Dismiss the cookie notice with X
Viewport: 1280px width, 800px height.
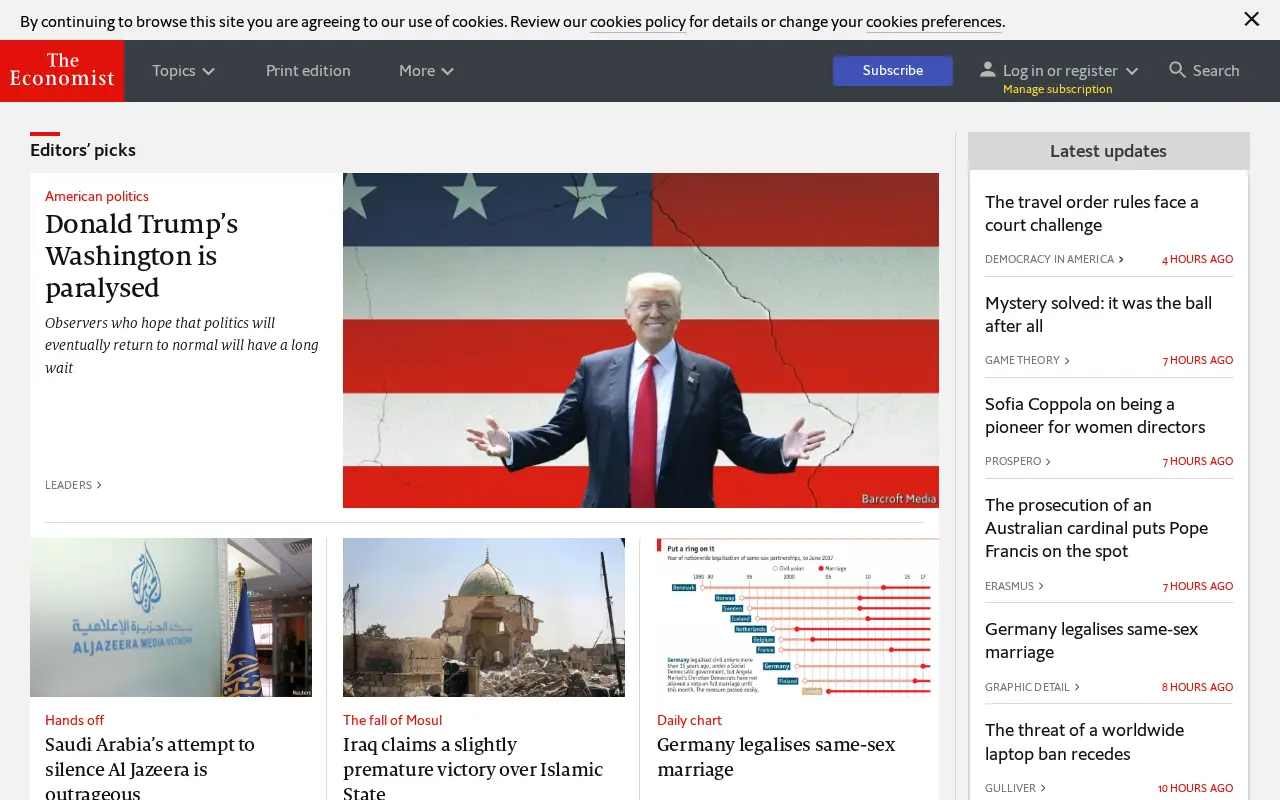click(x=1251, y=19)
